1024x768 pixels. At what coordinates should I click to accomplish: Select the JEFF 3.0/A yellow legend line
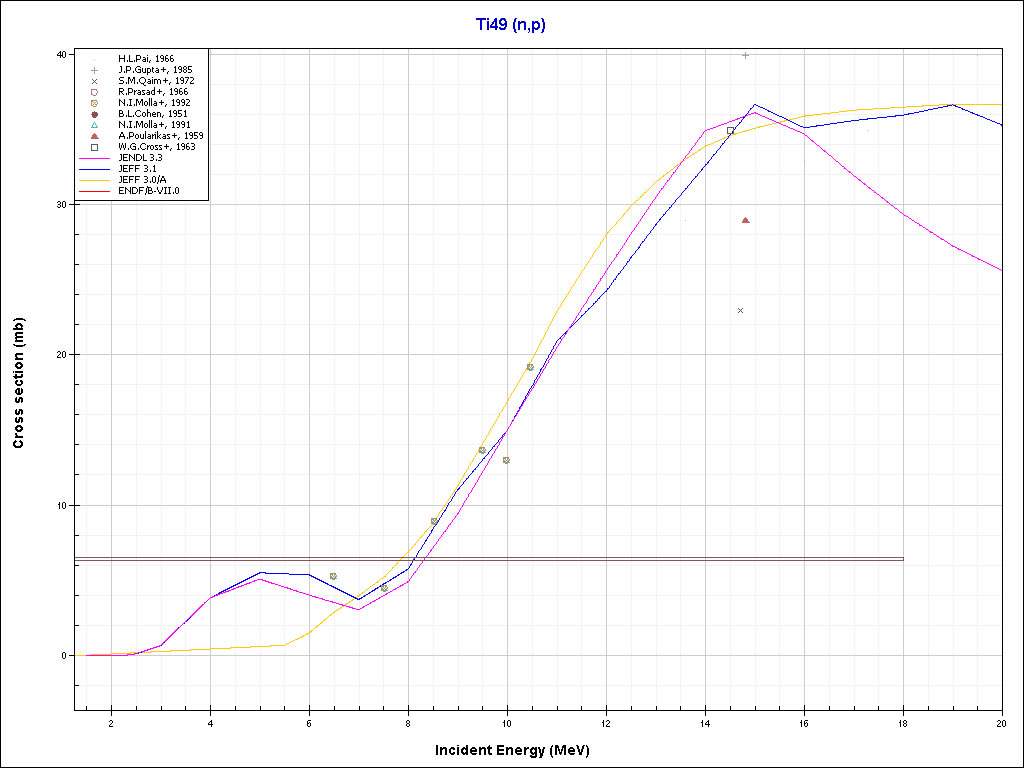[94, 180]
